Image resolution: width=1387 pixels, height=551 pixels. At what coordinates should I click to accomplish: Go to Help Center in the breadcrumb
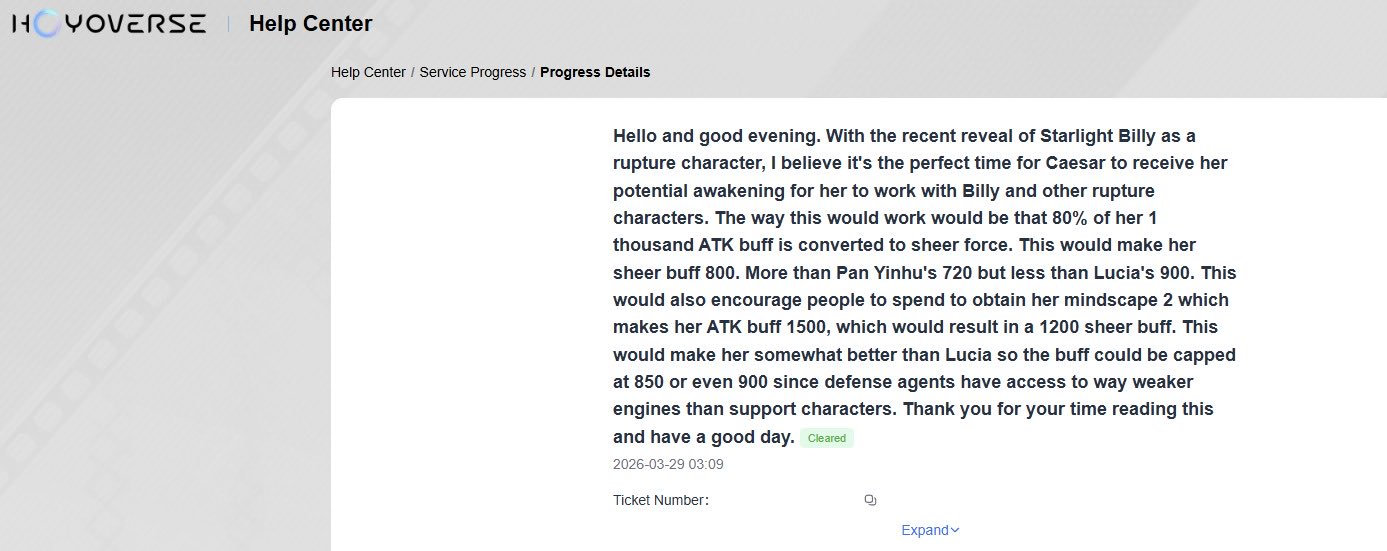click(x=368, y=72)
